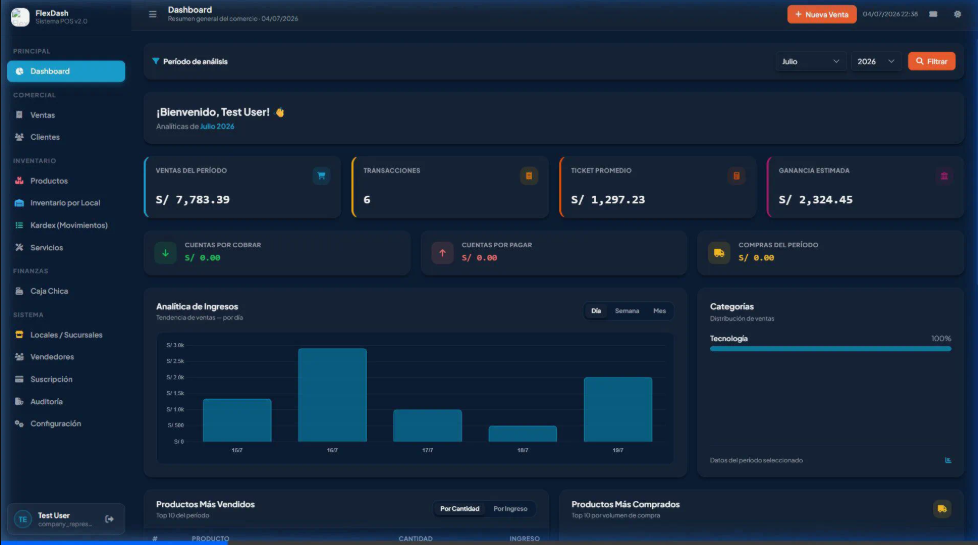Click the Filtrar button

pyautogui.click(x=931, y=61)
